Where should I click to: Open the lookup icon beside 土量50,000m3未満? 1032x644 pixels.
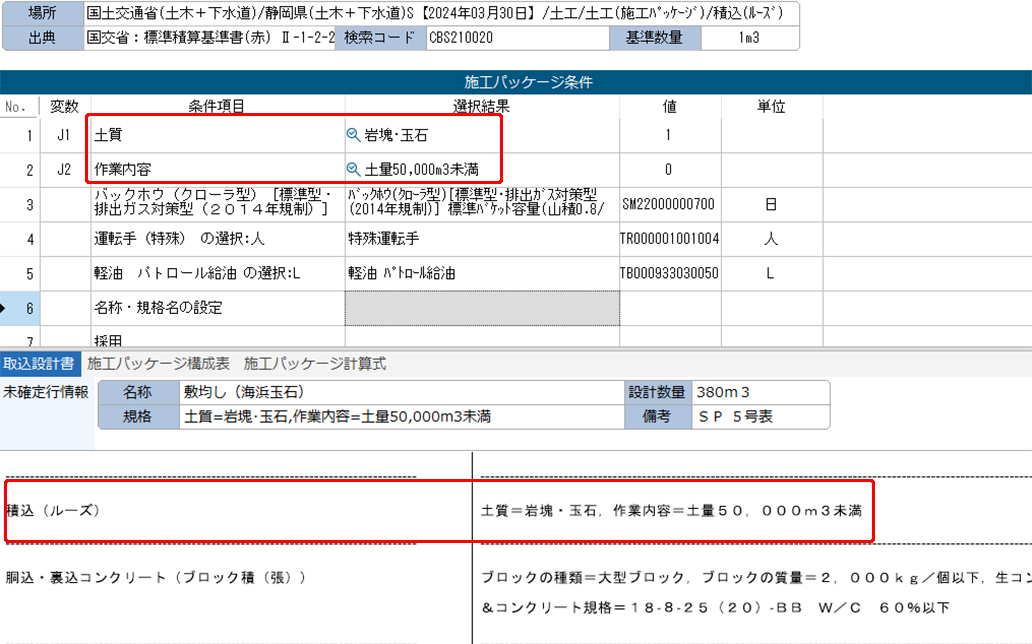point(354,169)
